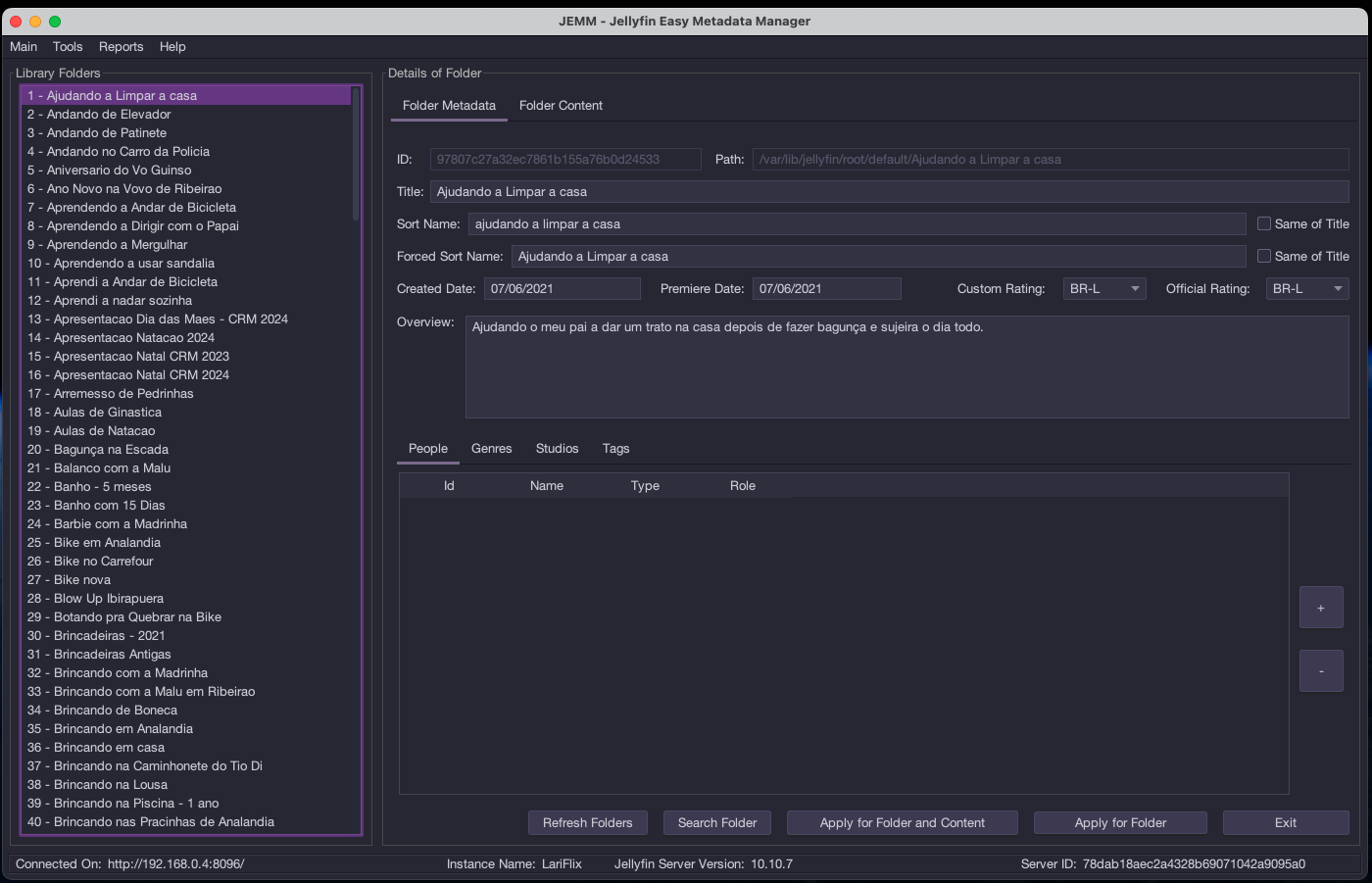Click the yellow minimize window button
1372x883 pixels.
[x=35, y=22]
